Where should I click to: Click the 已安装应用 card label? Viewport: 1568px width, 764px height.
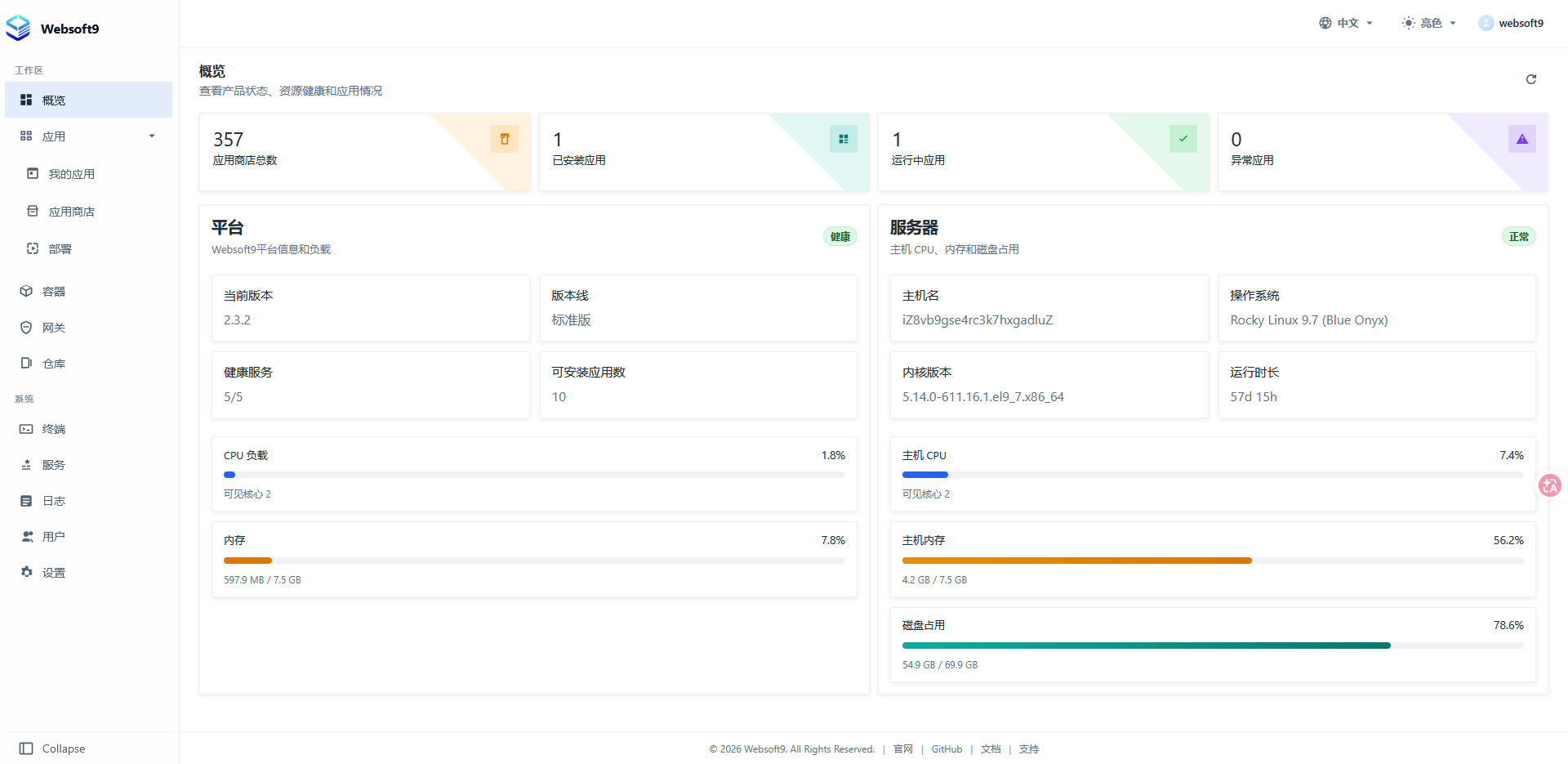[579, 160]
